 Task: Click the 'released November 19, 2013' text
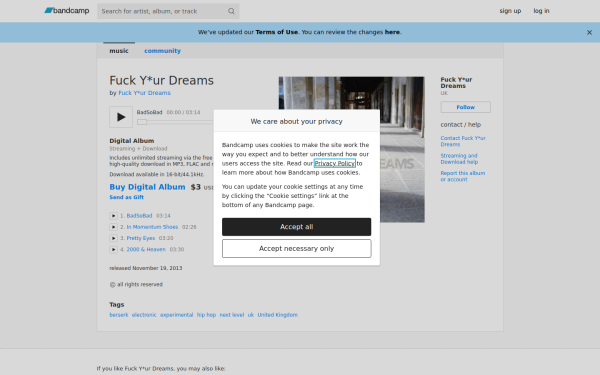(146, 268)
